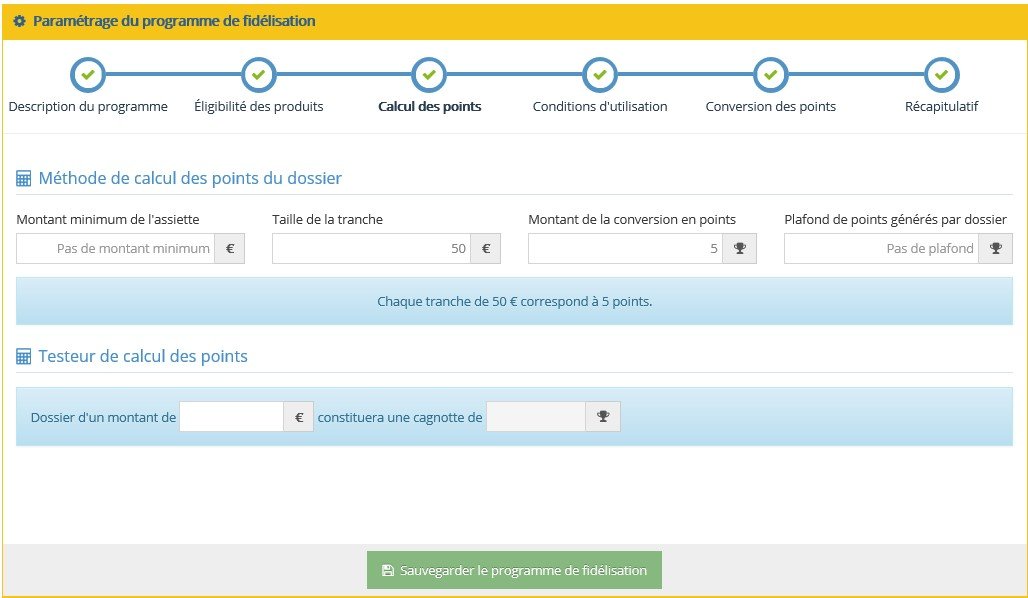
Task: Focus the Plafond de points générés field
Action: [x=881, y=249]
